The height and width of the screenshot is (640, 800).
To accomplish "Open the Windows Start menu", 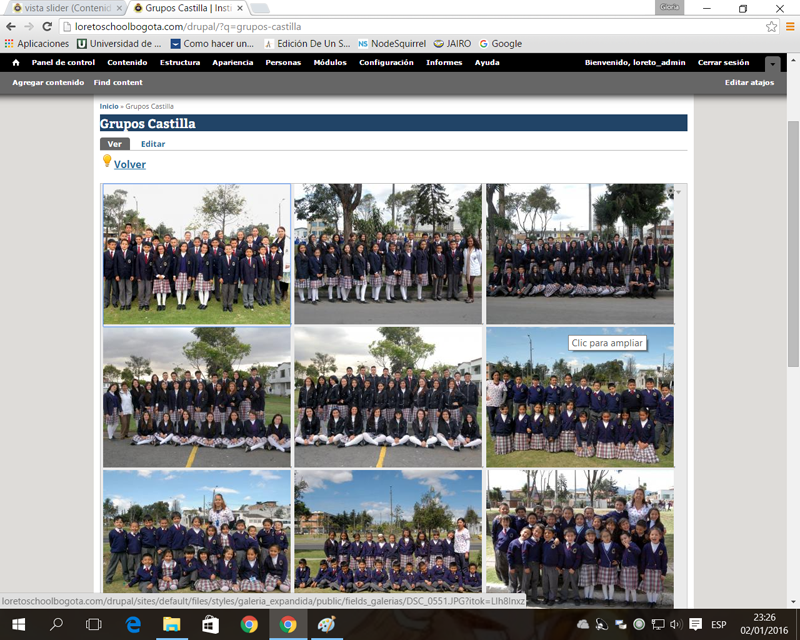I will click(x=18, y=624).
